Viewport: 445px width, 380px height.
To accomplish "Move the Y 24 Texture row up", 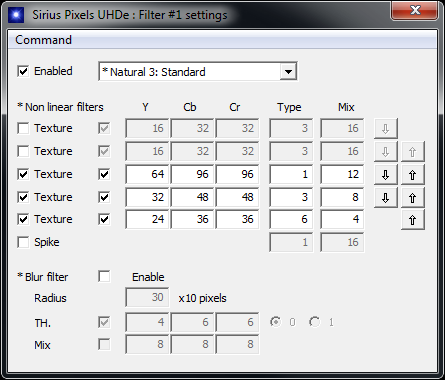I will tap(413, 220).
